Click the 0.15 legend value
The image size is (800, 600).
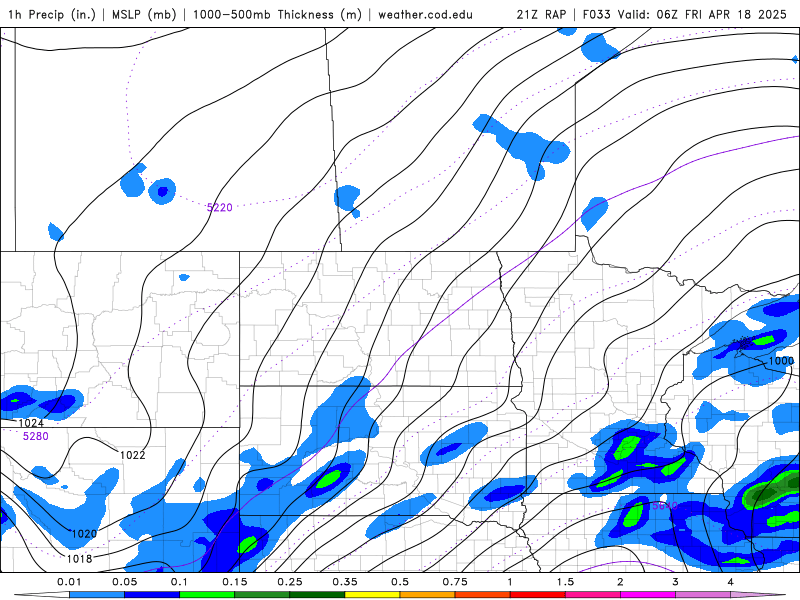point(235,582)
